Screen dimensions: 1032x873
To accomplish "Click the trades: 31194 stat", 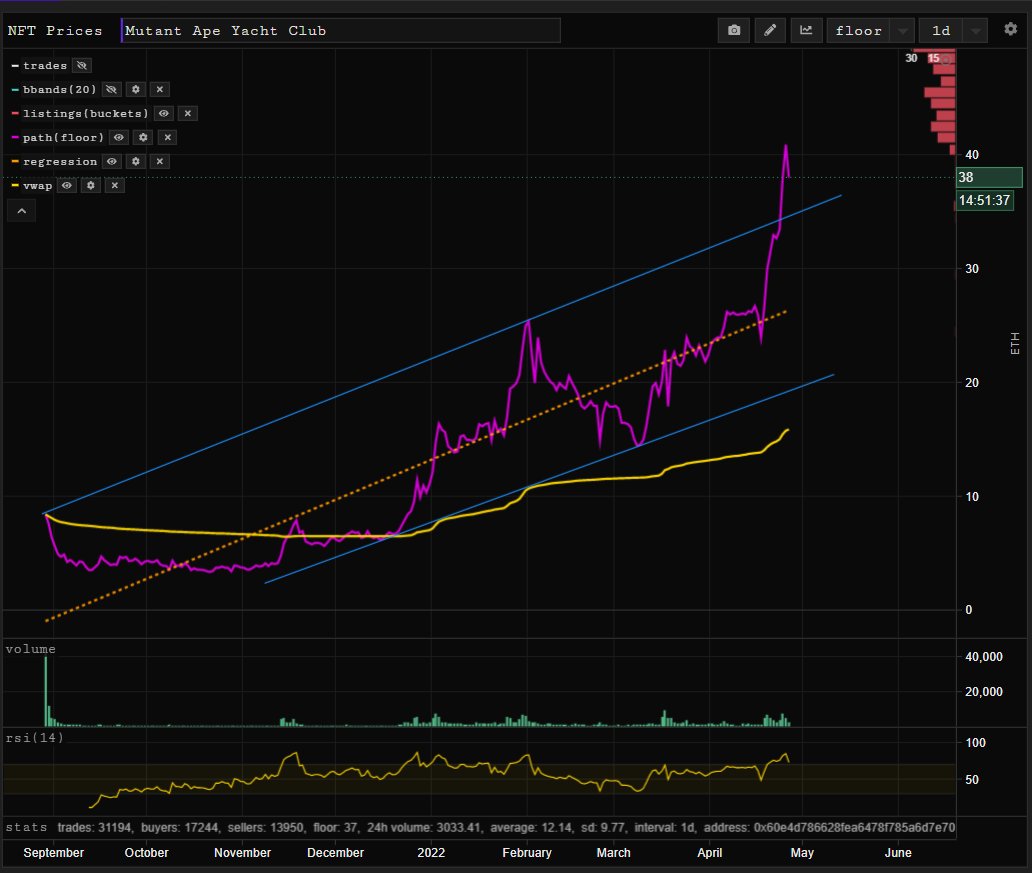I will (94, 827).
